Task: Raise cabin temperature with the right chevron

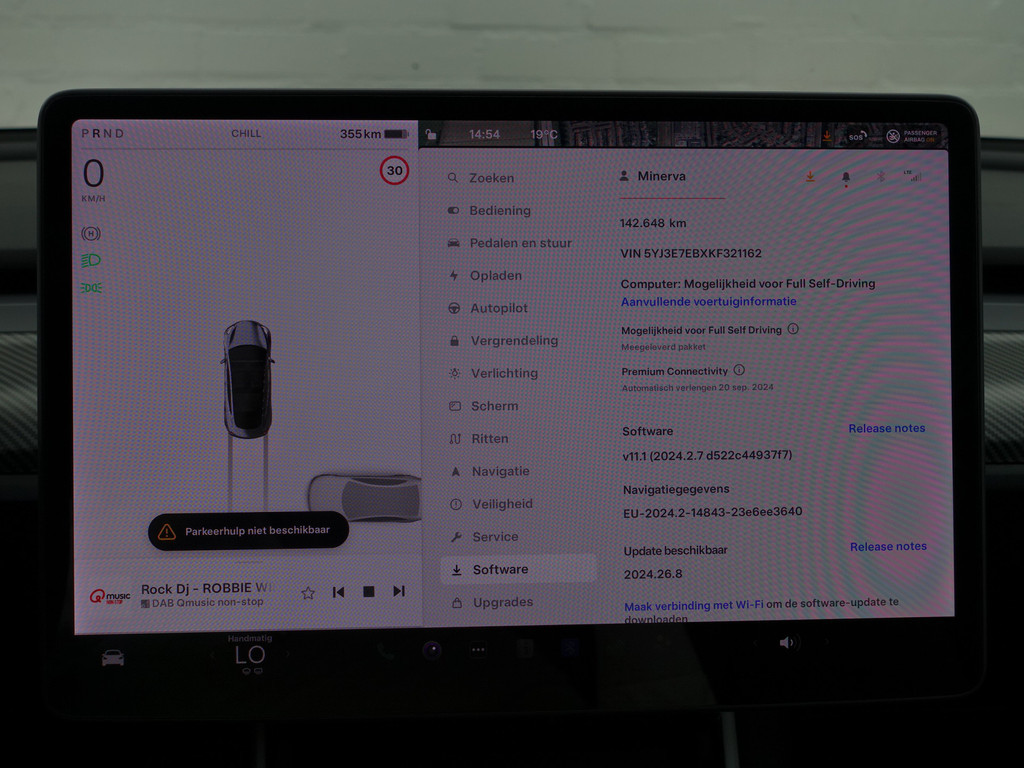Action: pyautogui.click(x=289, y=655)
